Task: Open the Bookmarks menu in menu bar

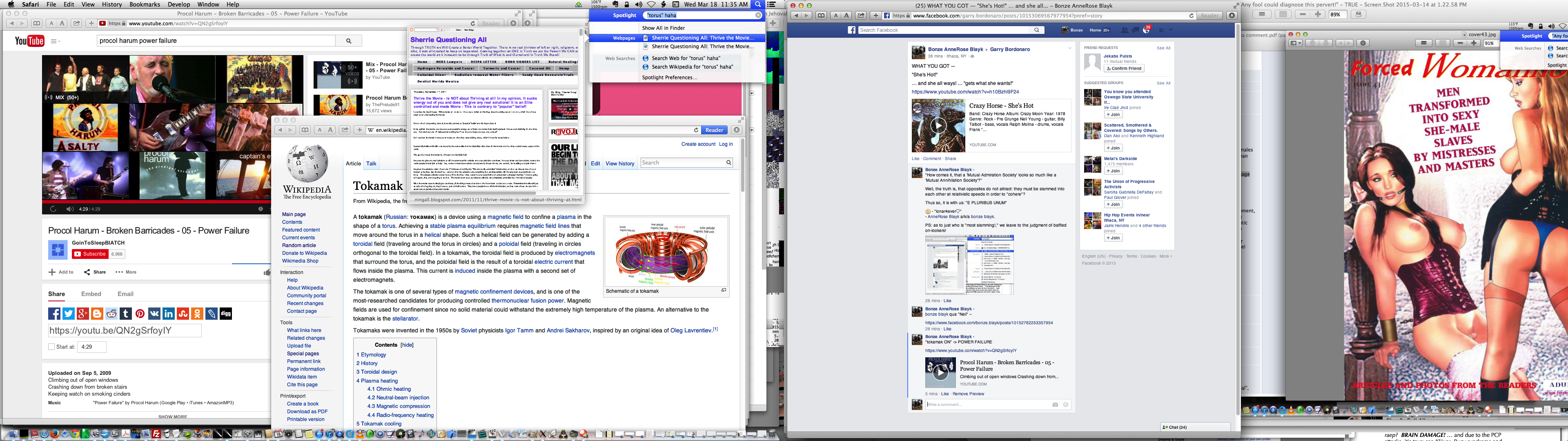Action: click(144, 4)
